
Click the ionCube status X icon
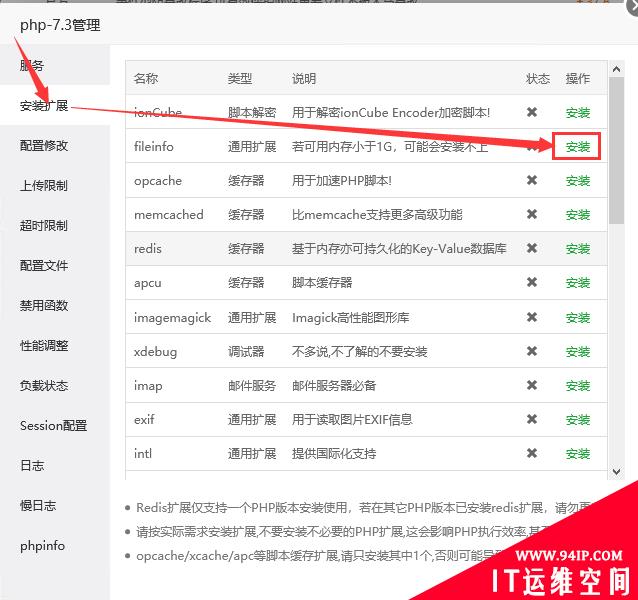[532, 112]
